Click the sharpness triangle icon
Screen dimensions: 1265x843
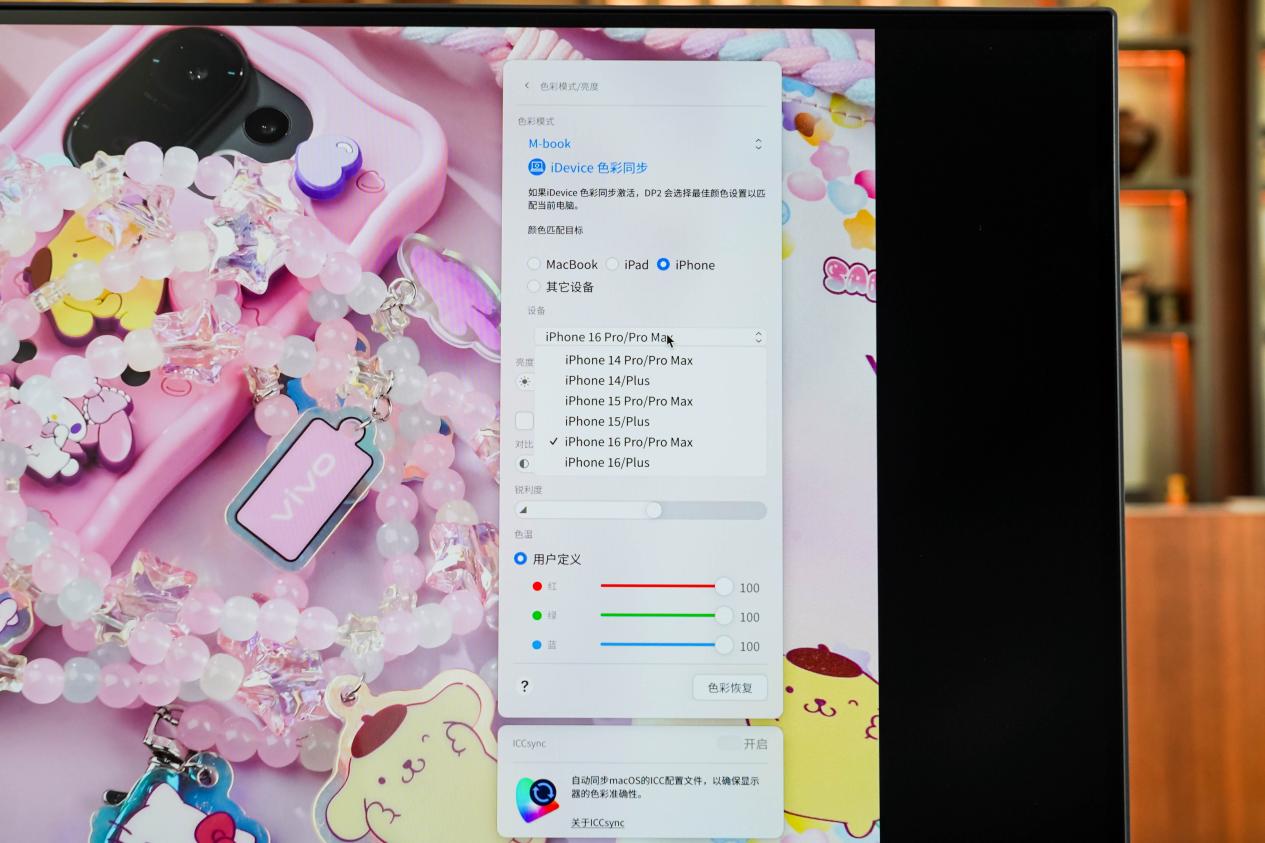click(522, 510)
